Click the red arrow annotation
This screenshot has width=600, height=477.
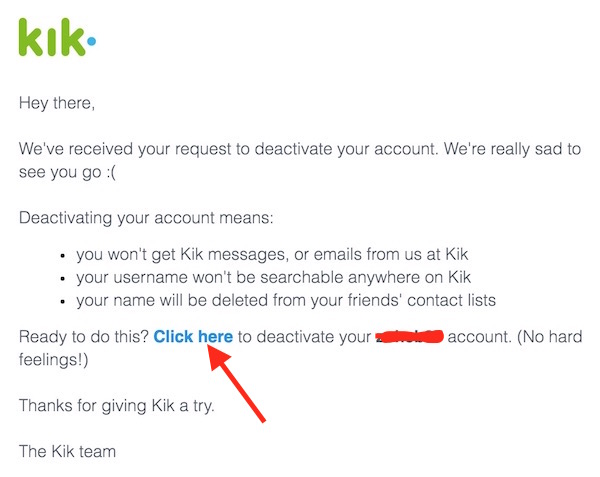pos(236,383)
